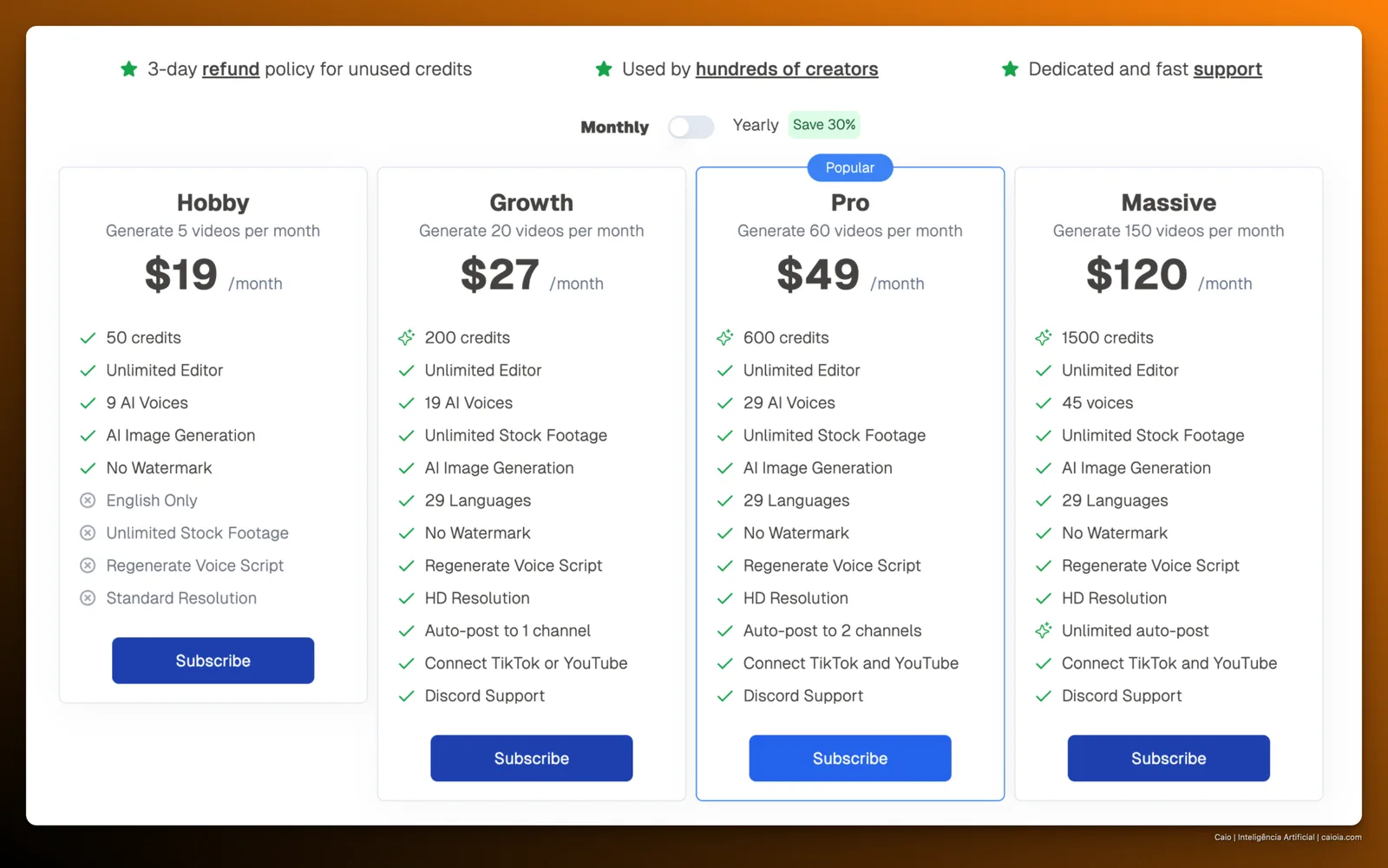Click the sparkle icon beside 600 credits
Image resolution: width=1388 pixels, height=868 pixels.
tap(724, 337)
